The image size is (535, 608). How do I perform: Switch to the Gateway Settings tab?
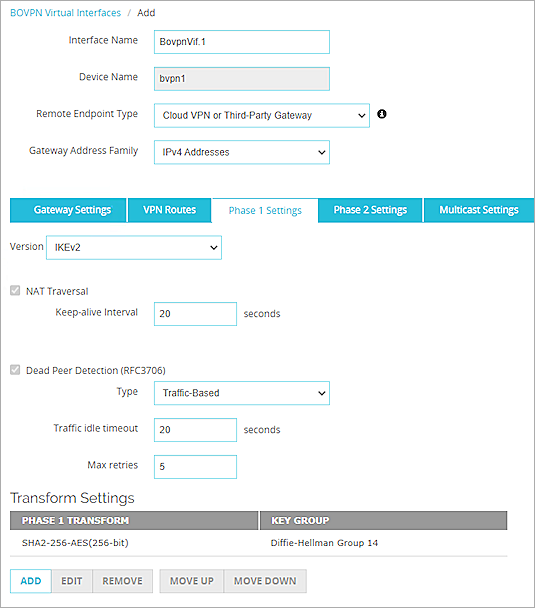point(68,210)
